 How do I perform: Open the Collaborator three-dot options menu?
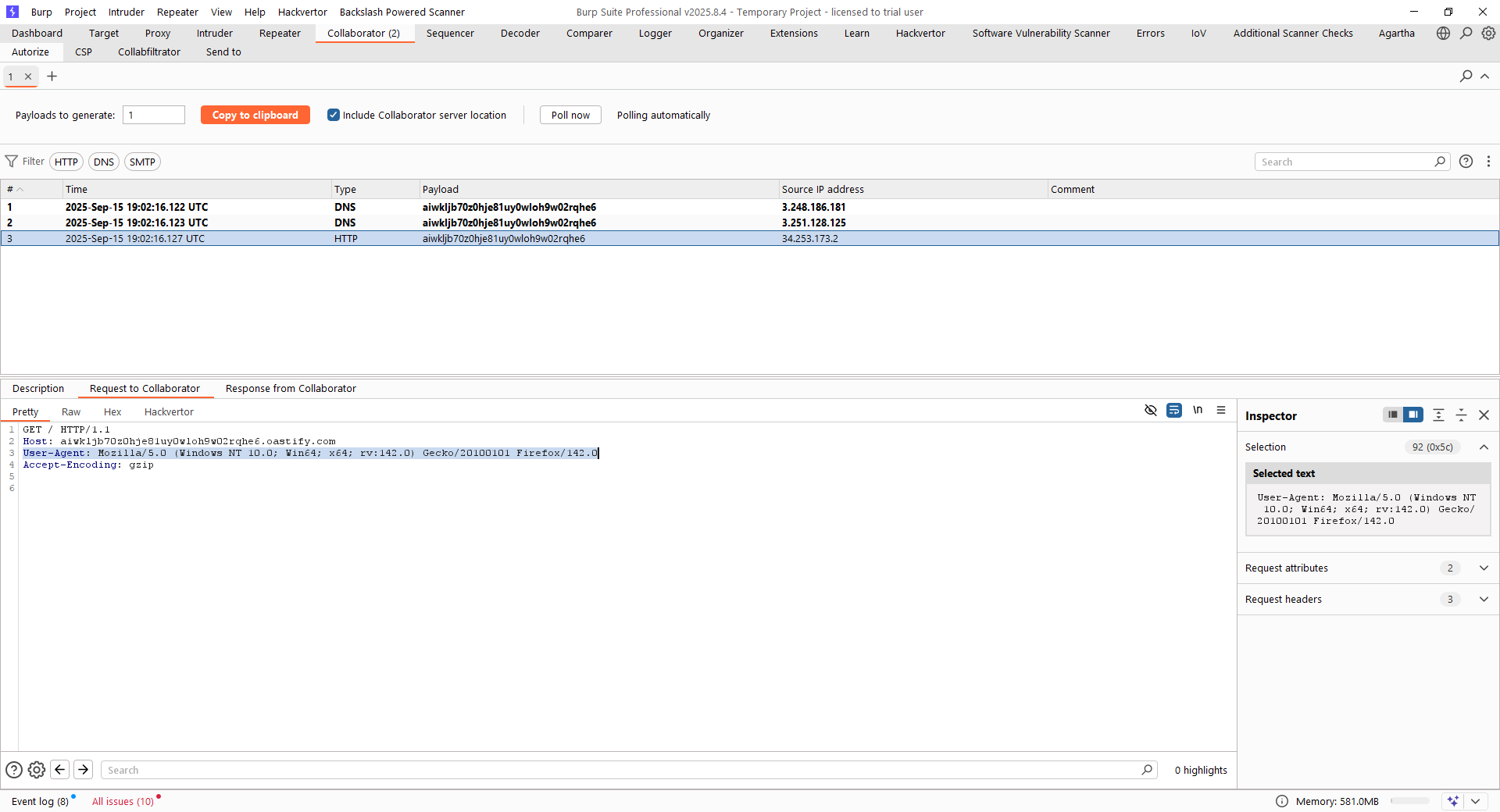(x=1488, y=162)
